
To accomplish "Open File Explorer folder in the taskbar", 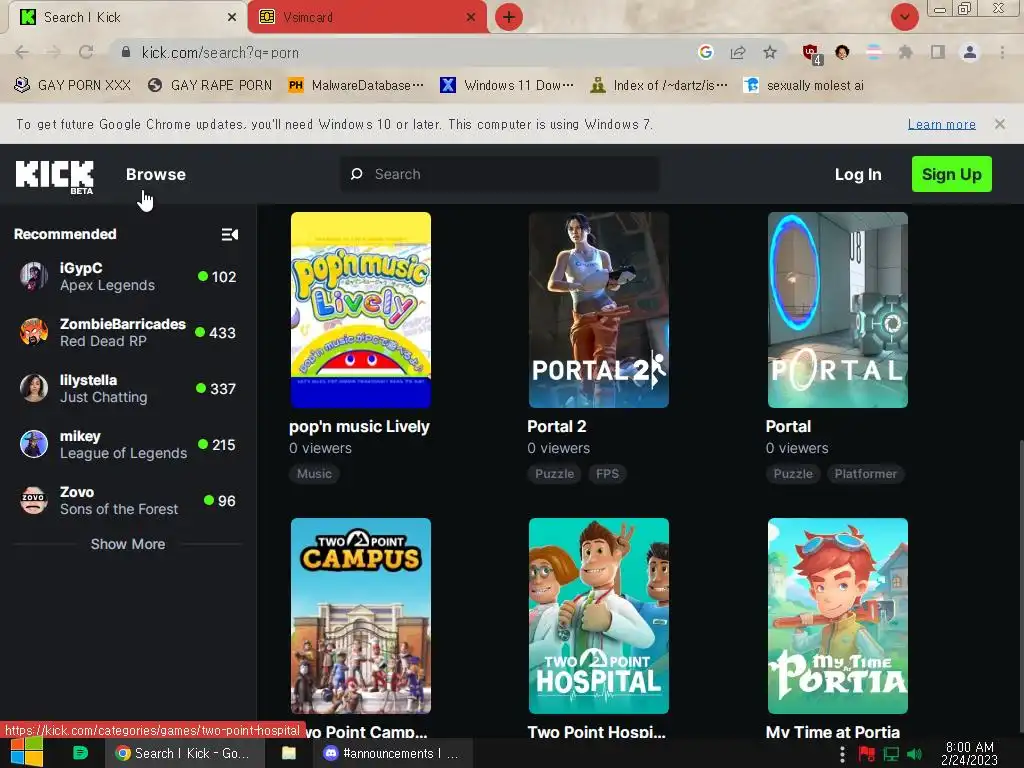I will click(289, 753).
